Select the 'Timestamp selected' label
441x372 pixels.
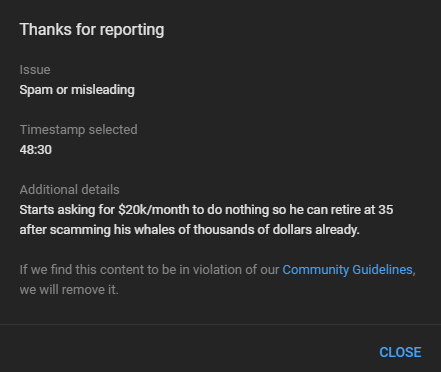click(79, 130)
